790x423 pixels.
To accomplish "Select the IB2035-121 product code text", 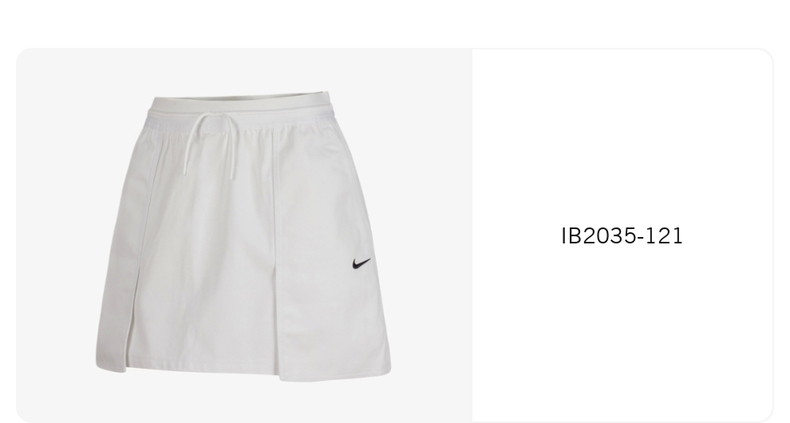I will [x=622, y=236].
